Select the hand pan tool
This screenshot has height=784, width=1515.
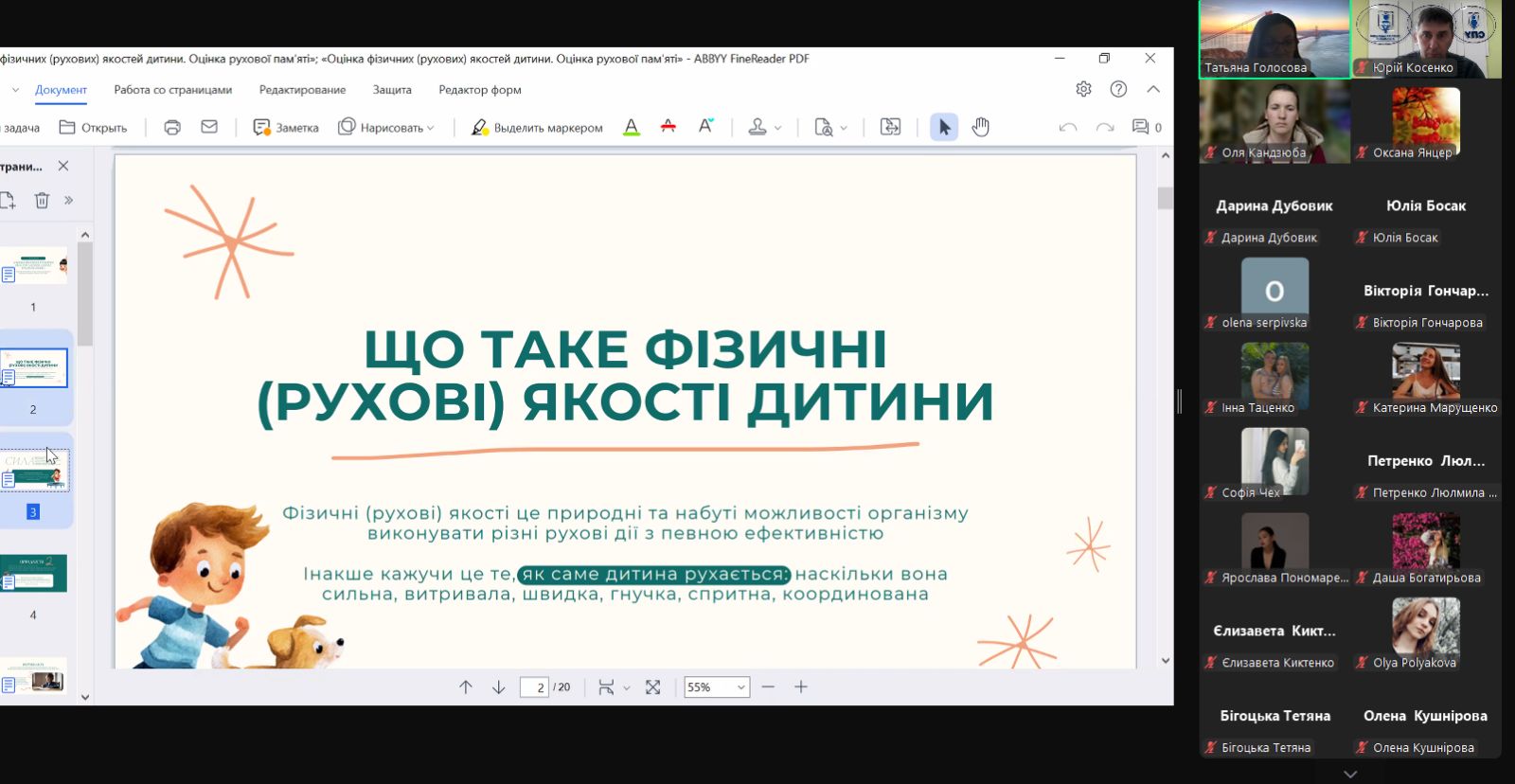(x=981, y=127)
